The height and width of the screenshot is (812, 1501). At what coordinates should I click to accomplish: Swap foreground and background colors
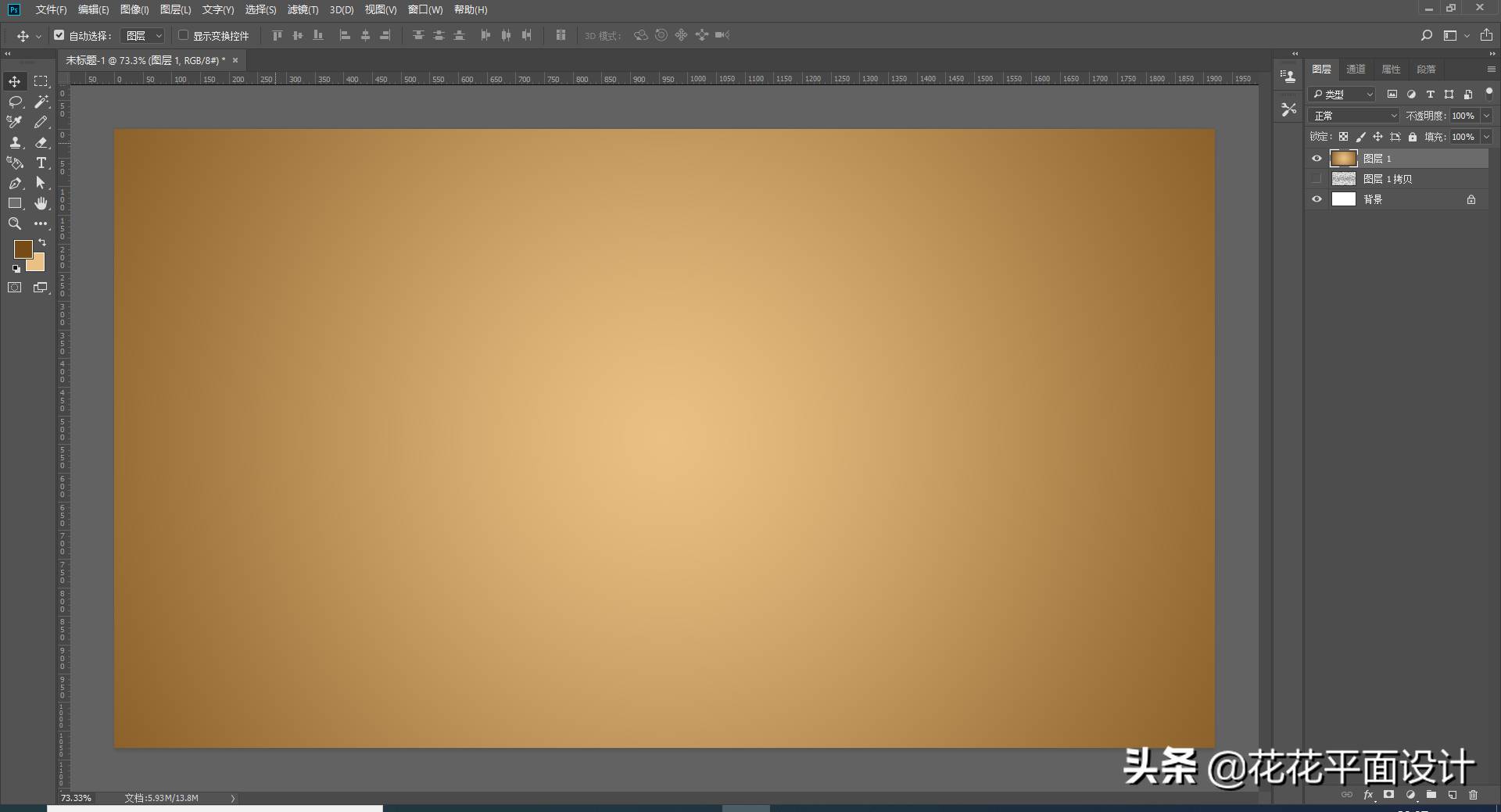(x=42, y=243)
